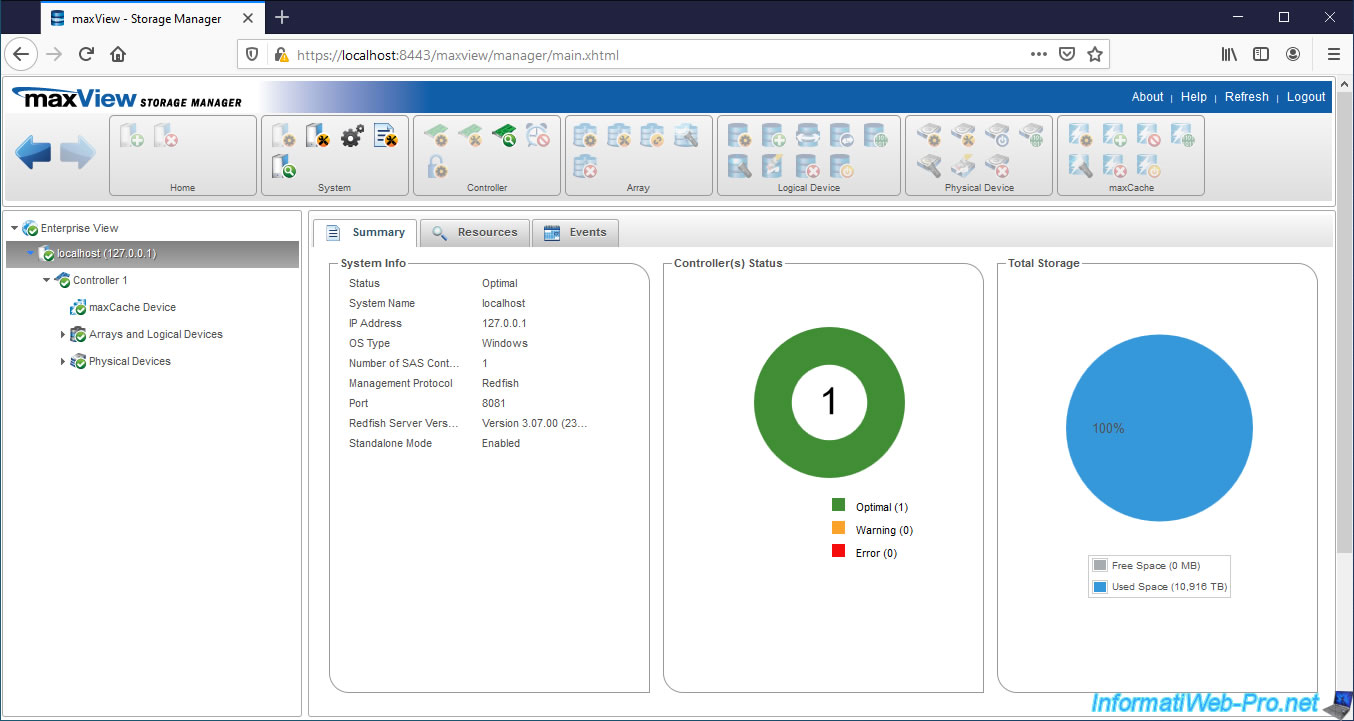Click the Rescan Controller icon with magnifier

tap(504, 136)
